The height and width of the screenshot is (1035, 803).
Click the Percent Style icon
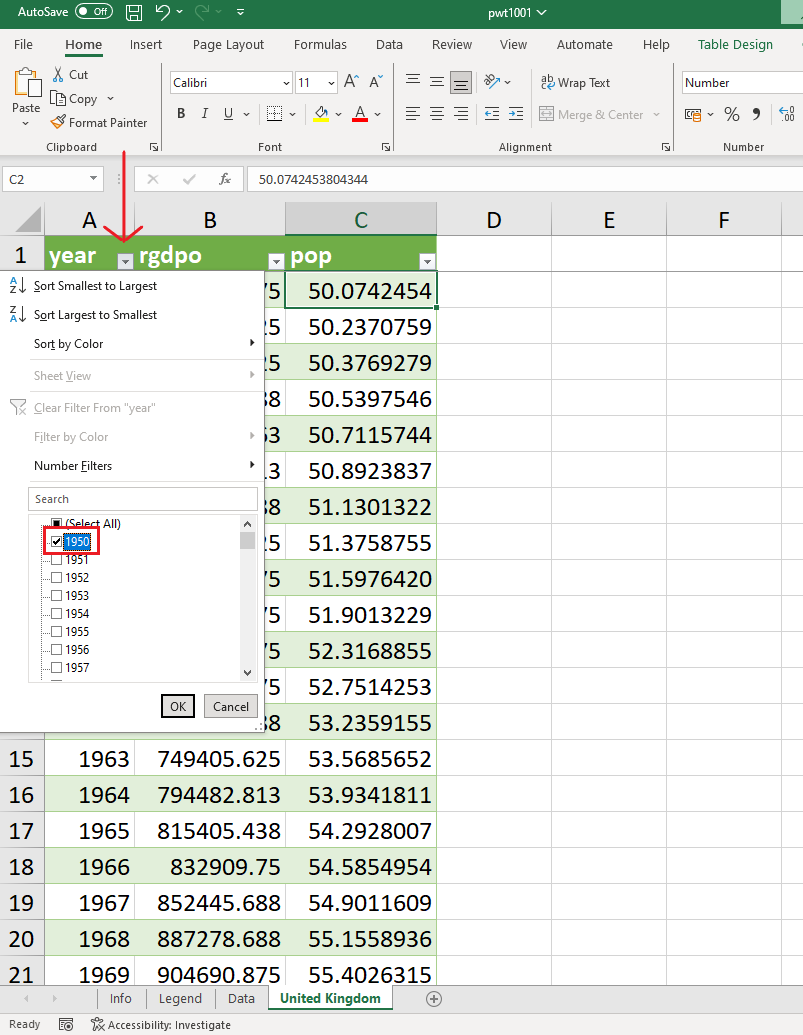(731, 114)
